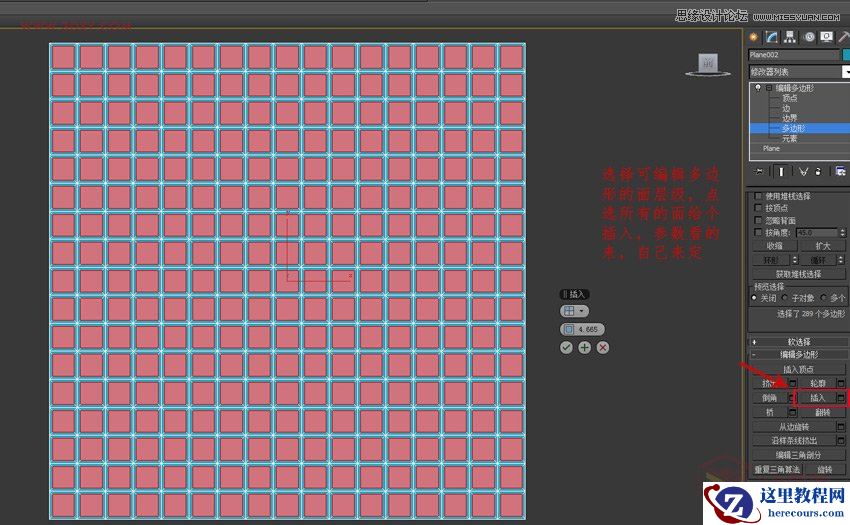The width and height of the screenshot is (850, 525).
Task: Open settings box next to 从边旋转
Action: (841, 427)
